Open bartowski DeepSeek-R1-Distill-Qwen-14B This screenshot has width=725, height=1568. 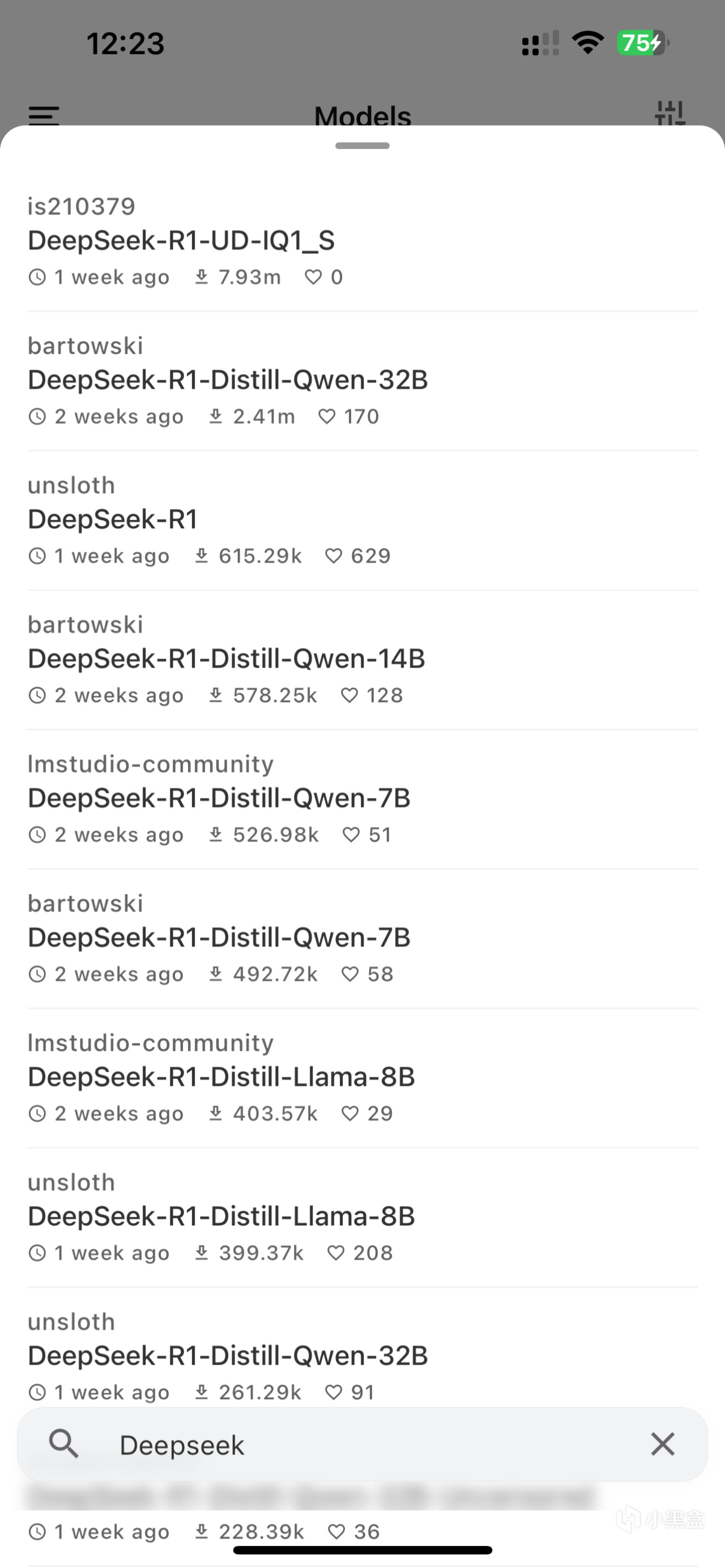coord(227,659)
